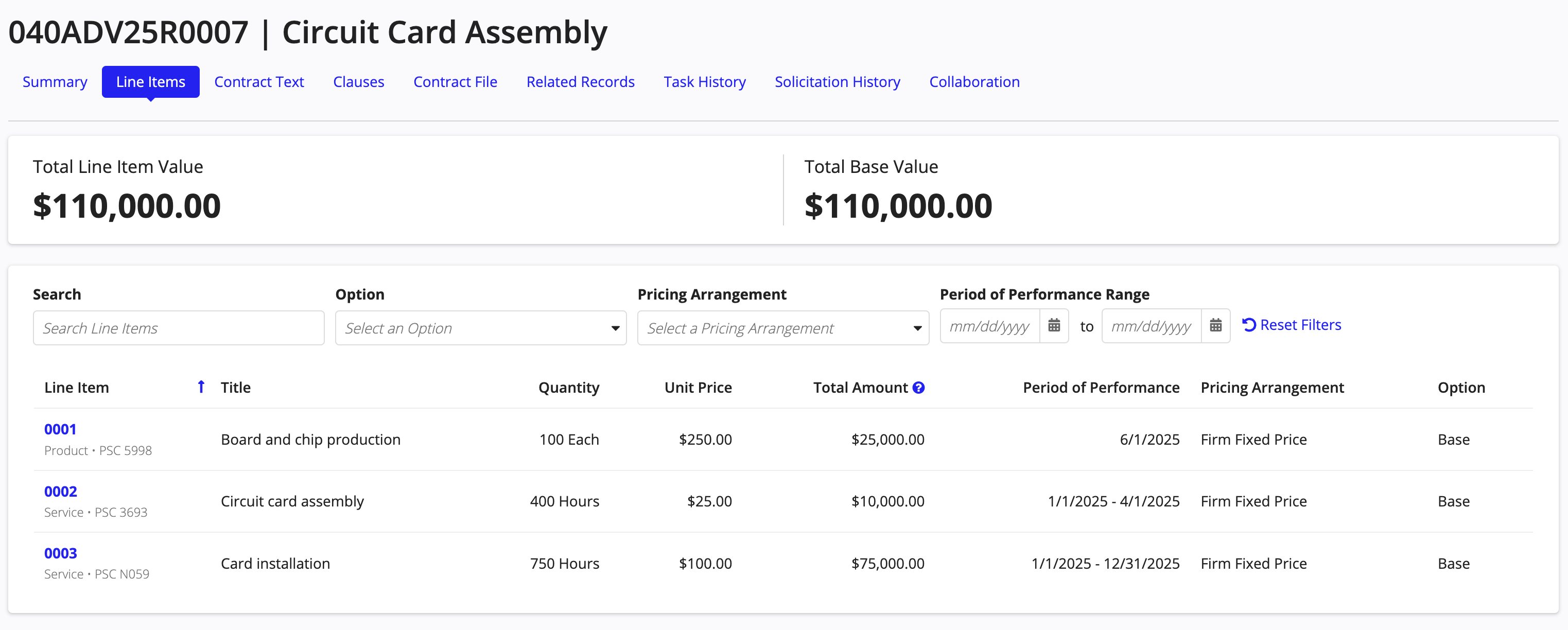Viewport: 1568px width, 630px height.
Task: Open the Contract Text tab
Action: 259,81
